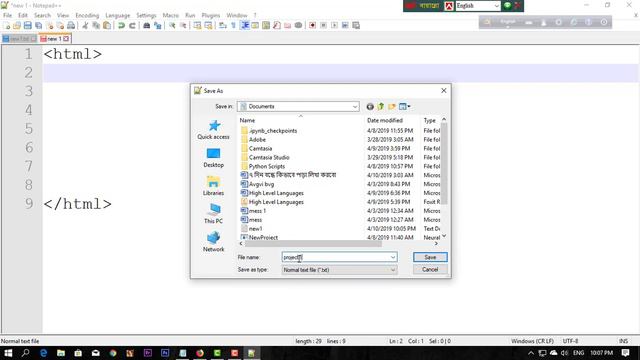640x360 pixels.
Task: Toggle the Show All Characters icon
Action: (233, 25)
